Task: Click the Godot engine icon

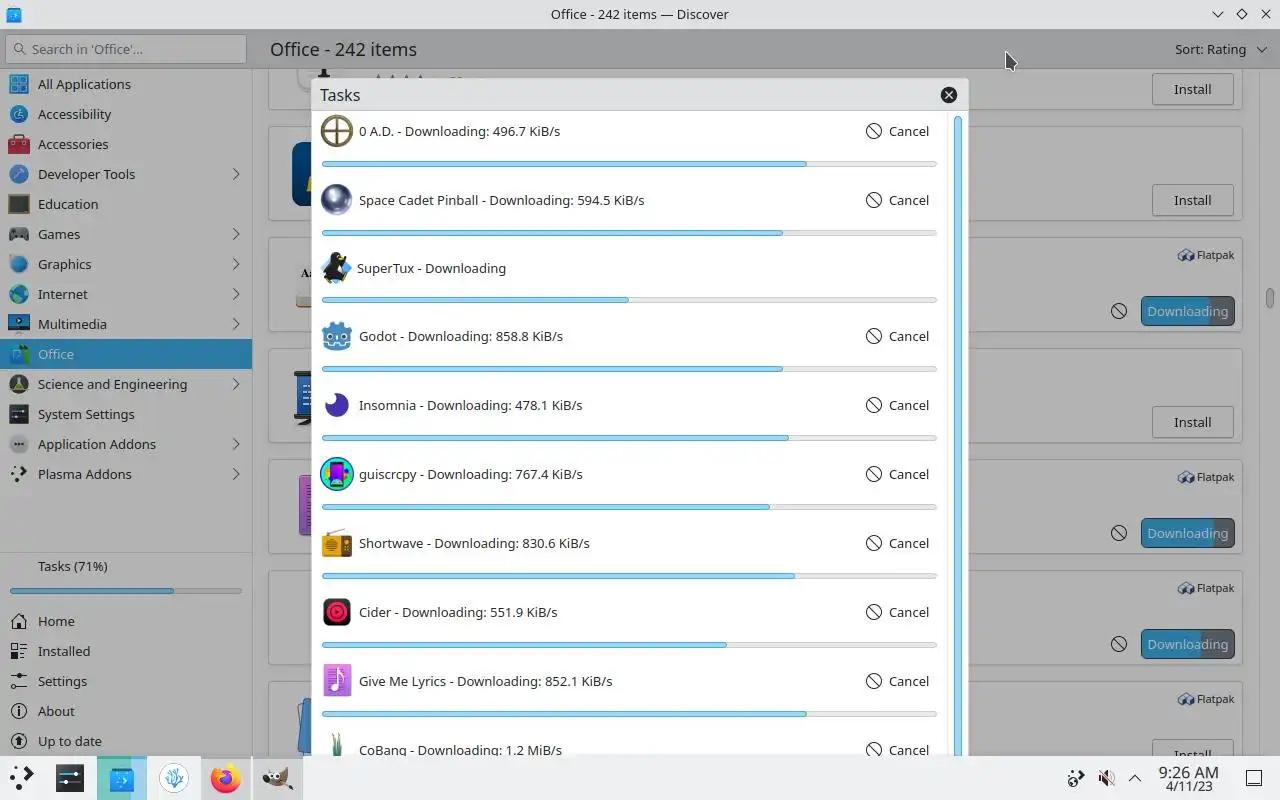Action: point(337,336)
